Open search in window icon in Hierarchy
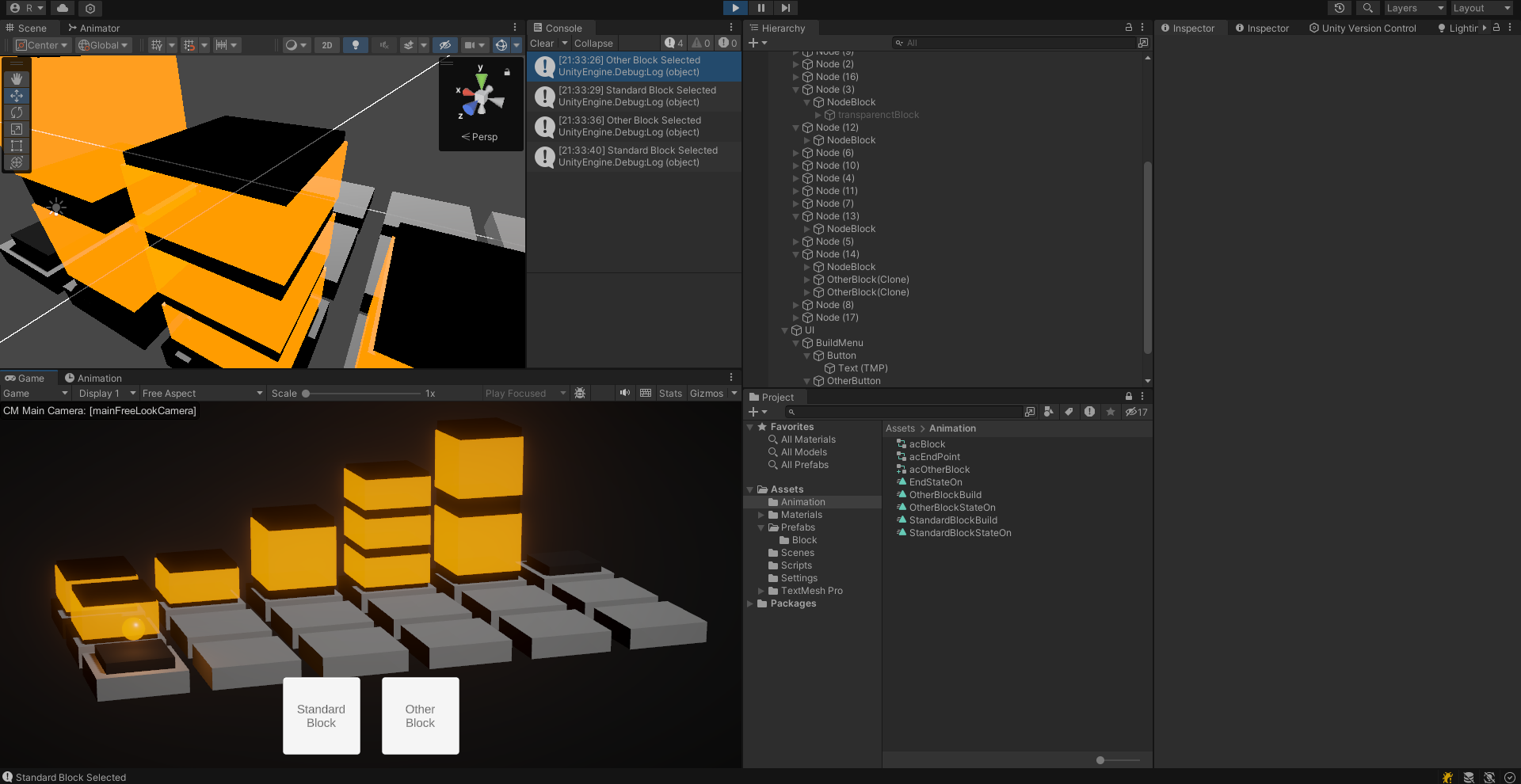Viewport: 1521px width, 784px height. [1143, 43]
